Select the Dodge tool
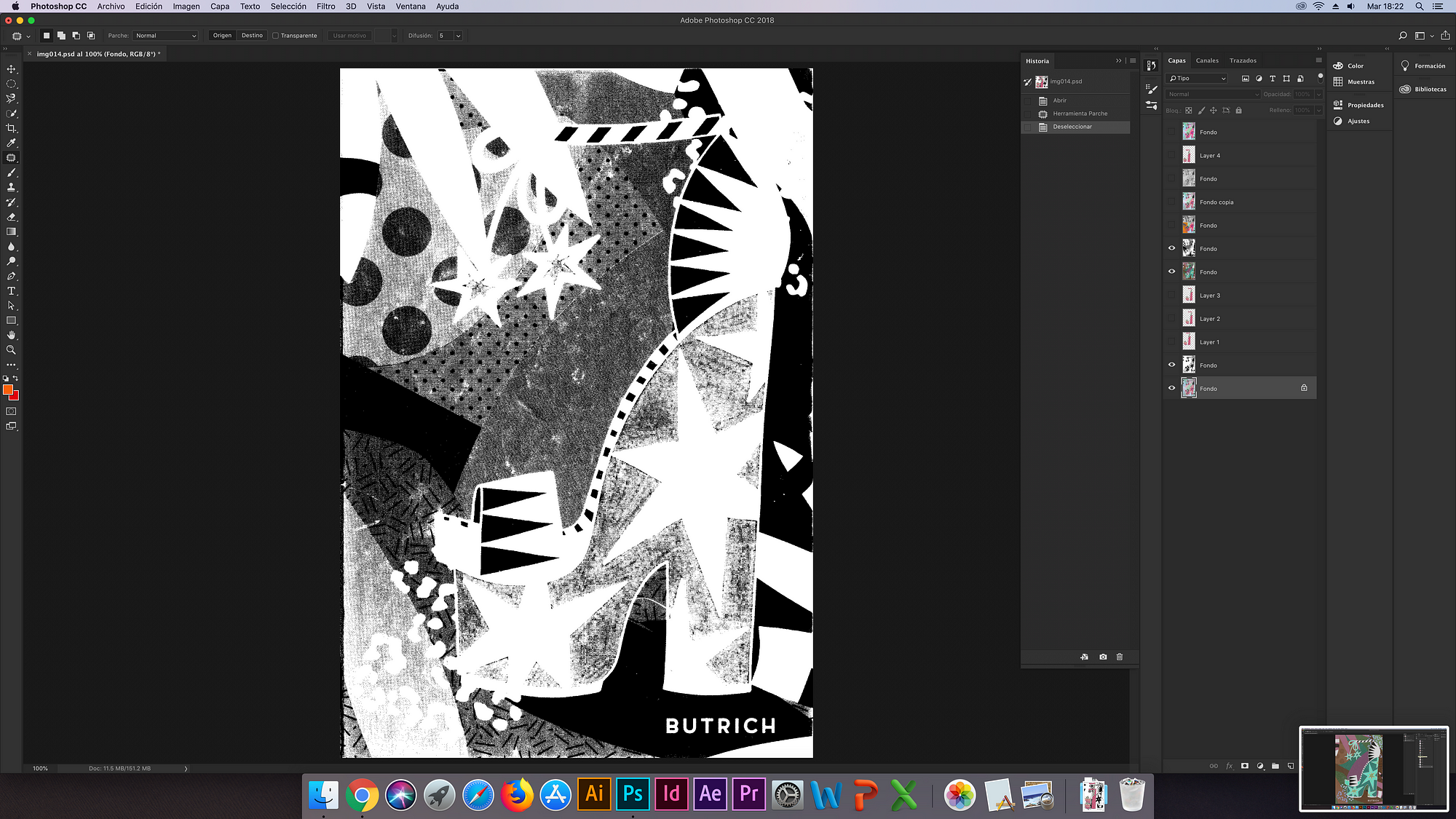Viewport: 1456px width, 819px height. point(11,261)
